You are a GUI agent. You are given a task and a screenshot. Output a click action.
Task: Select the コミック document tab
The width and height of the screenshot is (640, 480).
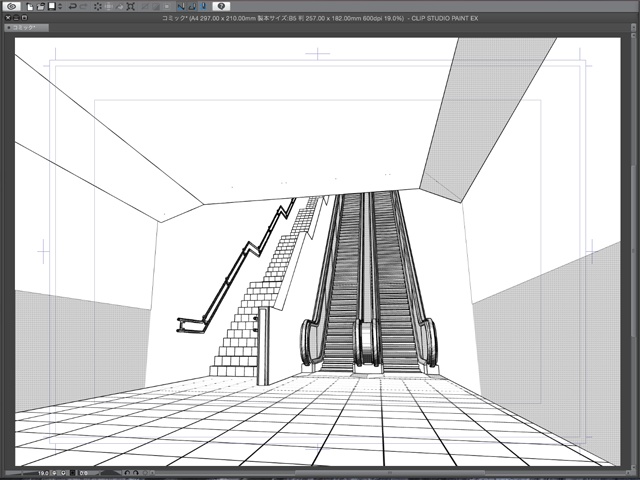(27, 27)
